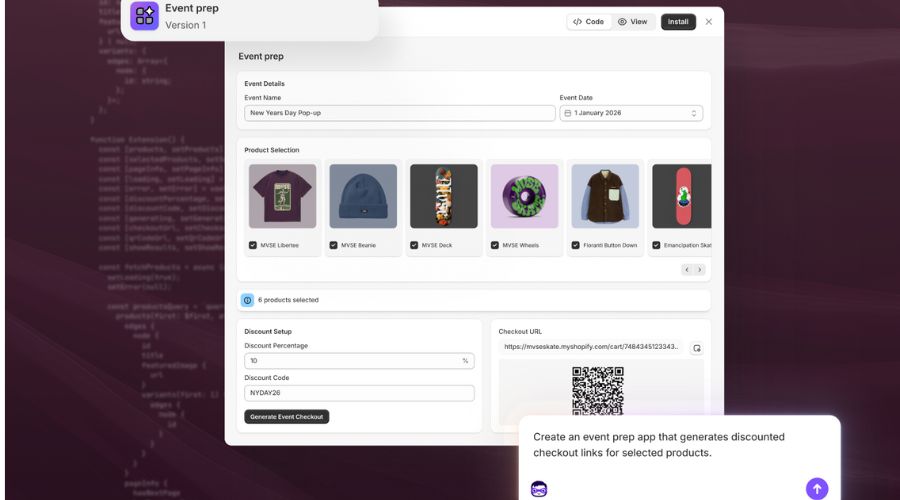This screenshot has width=900, height=500.
Task: Click the Install button
Action: click(x=678, y=22)
